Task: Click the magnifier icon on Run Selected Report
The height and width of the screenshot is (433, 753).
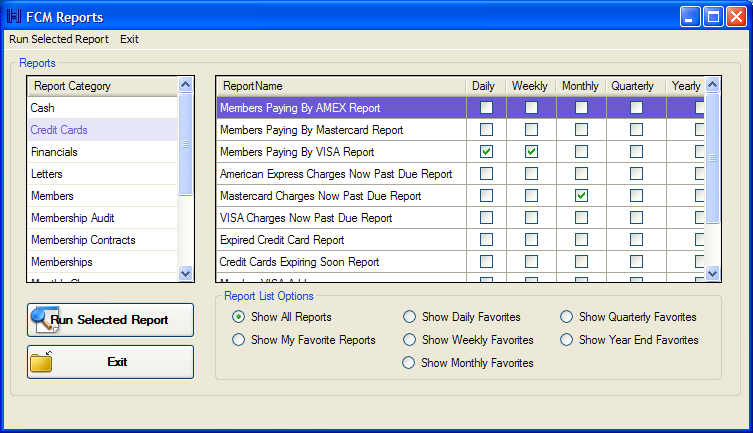Action: tap(43, 319)
